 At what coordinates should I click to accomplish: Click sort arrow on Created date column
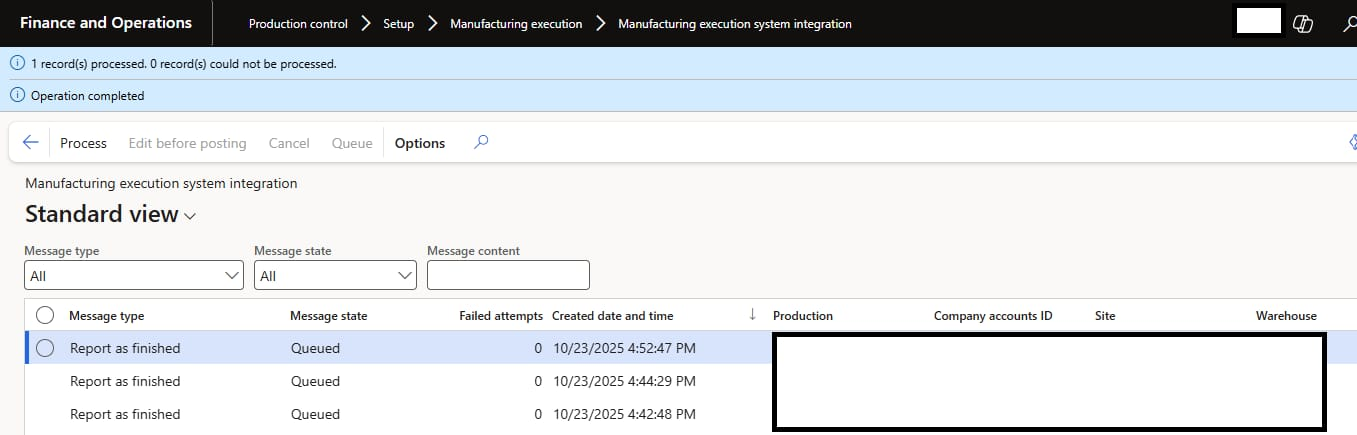tap(752, 315)
